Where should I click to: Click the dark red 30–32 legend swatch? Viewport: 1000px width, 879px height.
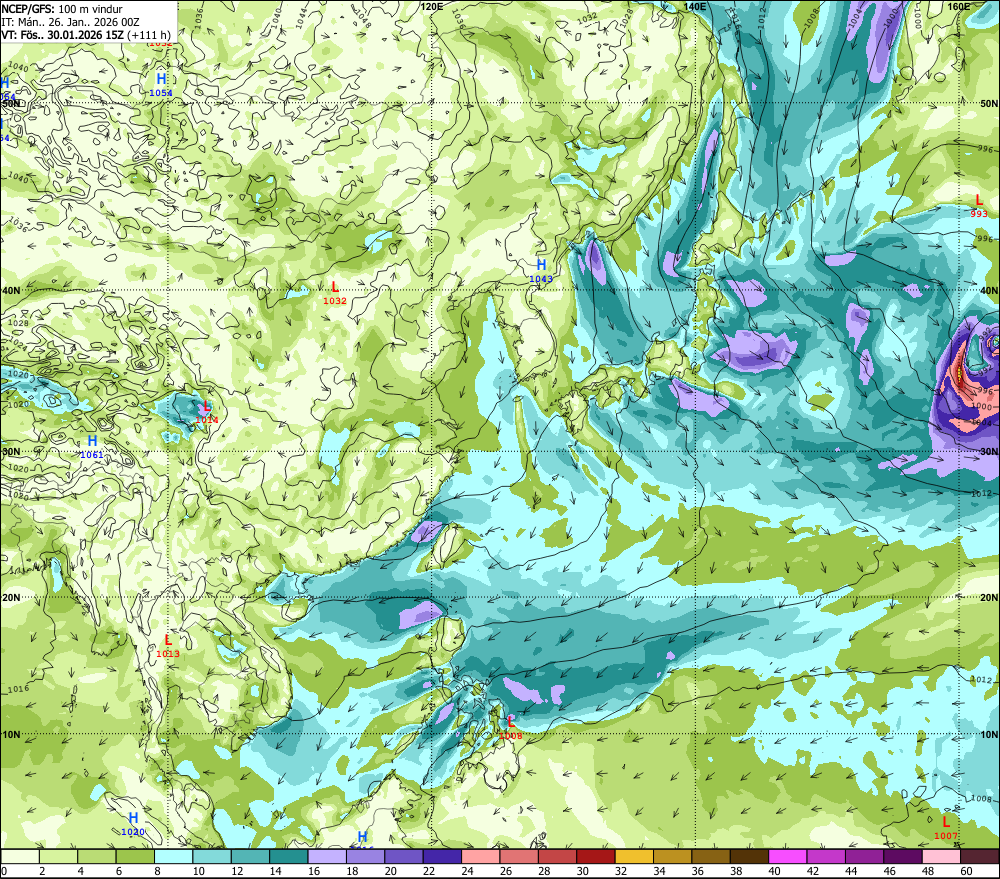pyautogui.click(x=596, y=856)
